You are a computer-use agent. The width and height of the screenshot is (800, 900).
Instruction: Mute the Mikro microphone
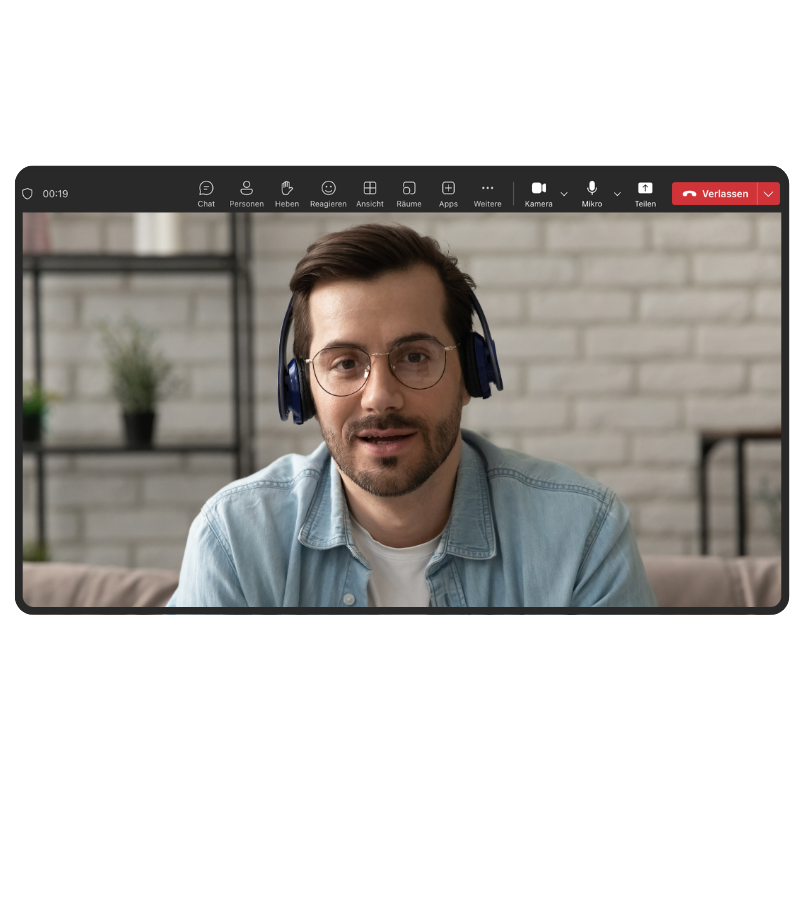[592, 188]
